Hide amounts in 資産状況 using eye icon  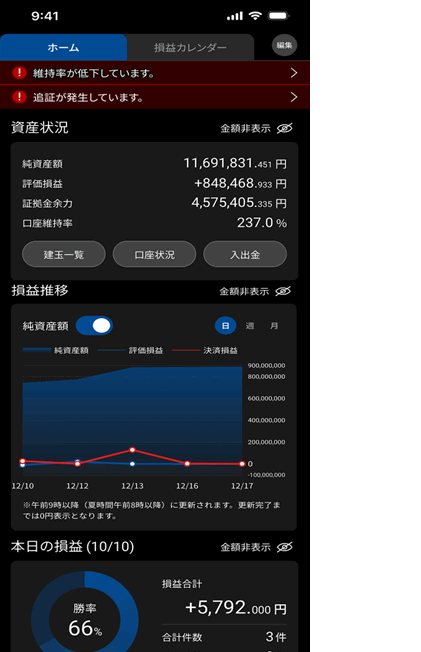click(x=285, y=128)
